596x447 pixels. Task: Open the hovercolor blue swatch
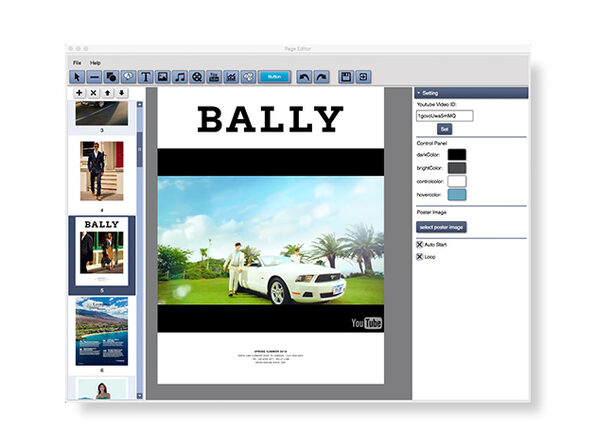coord(457,195)
